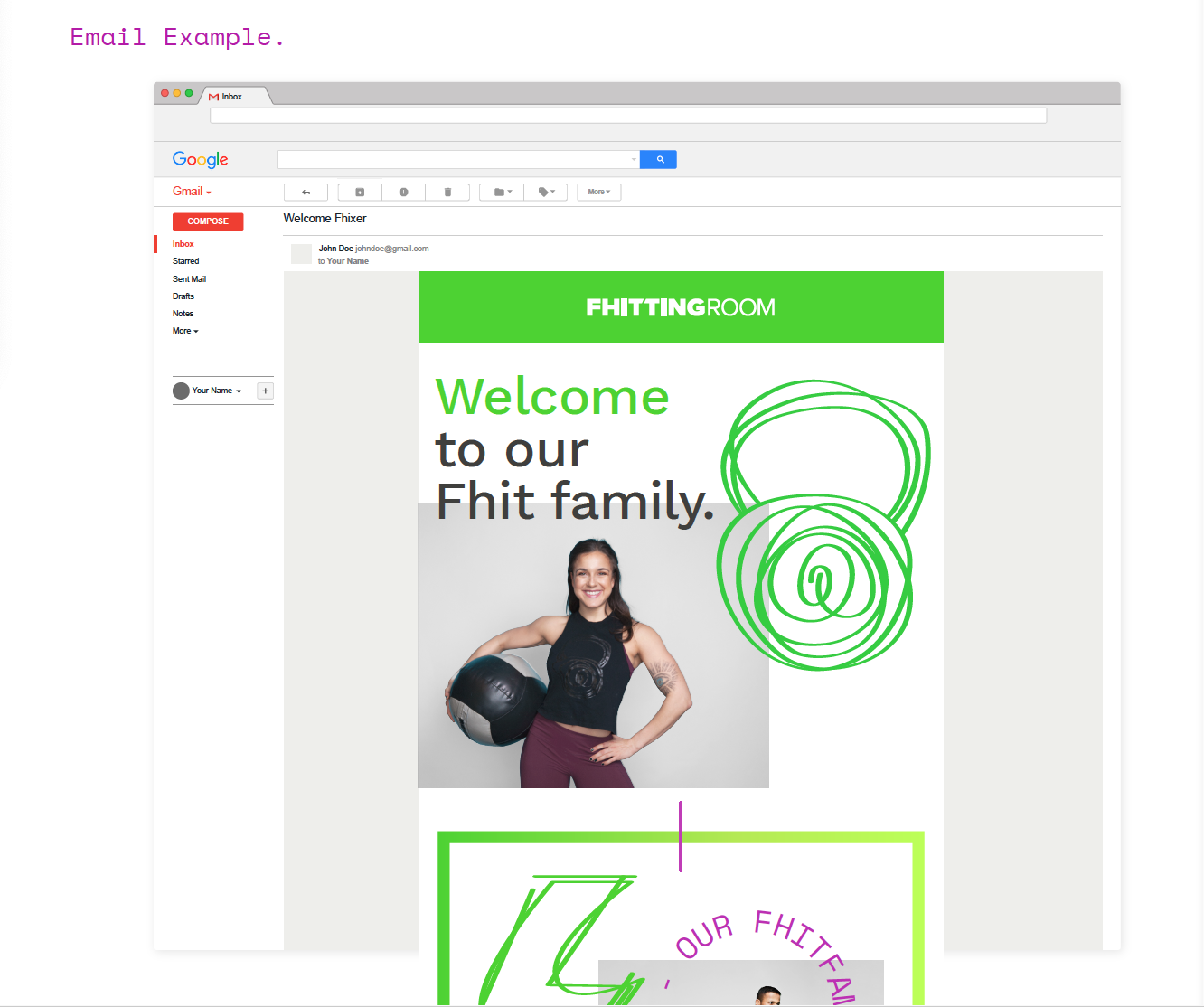The width and height of the screenshot is (1204, 1007).
Task: Archive the email using the archive icon
Action: [x=360, y=192]
